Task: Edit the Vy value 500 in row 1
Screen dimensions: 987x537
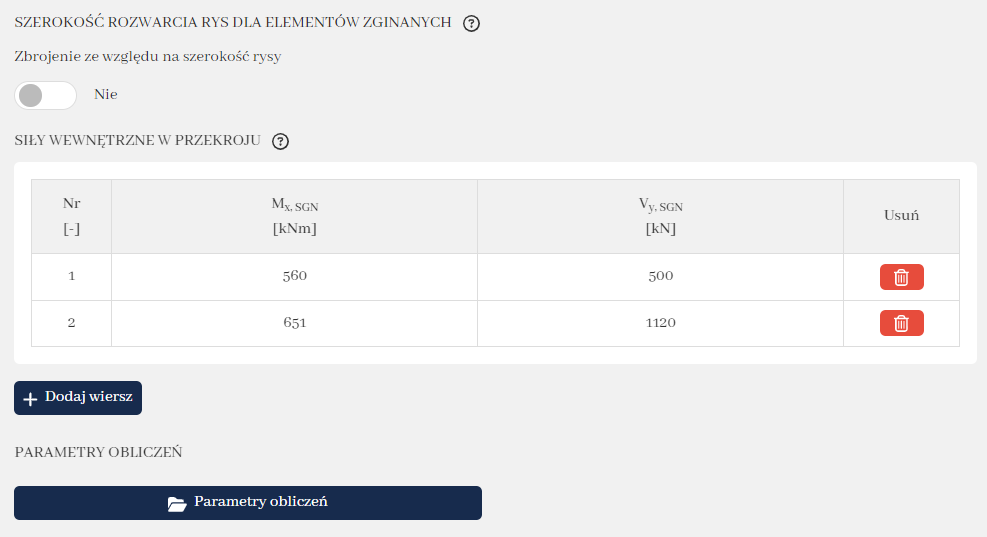Action: point(660,276)
